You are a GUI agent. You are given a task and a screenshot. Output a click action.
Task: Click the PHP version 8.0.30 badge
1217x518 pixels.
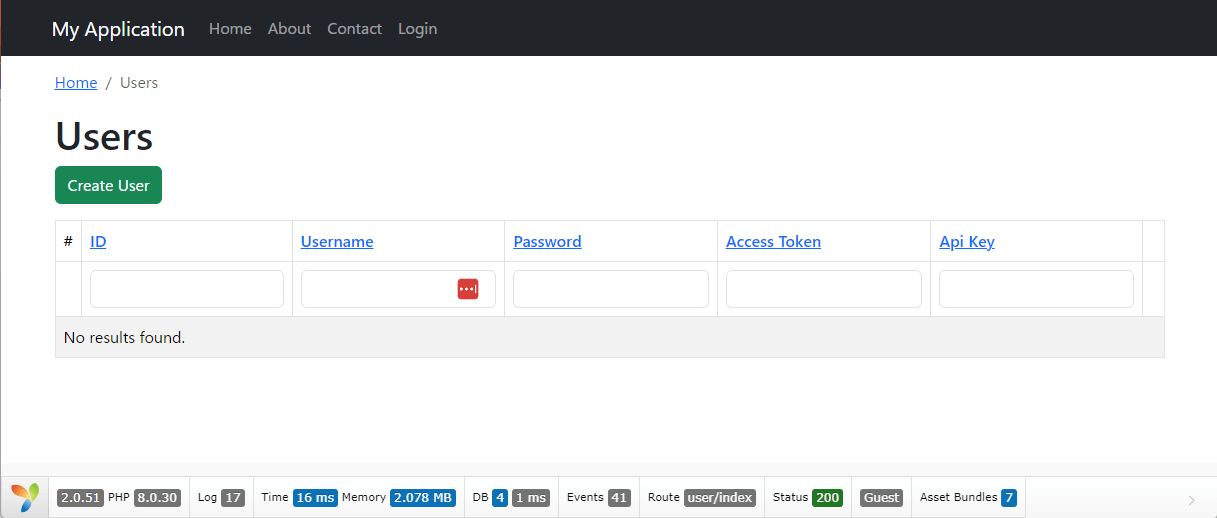coord(156,498)
